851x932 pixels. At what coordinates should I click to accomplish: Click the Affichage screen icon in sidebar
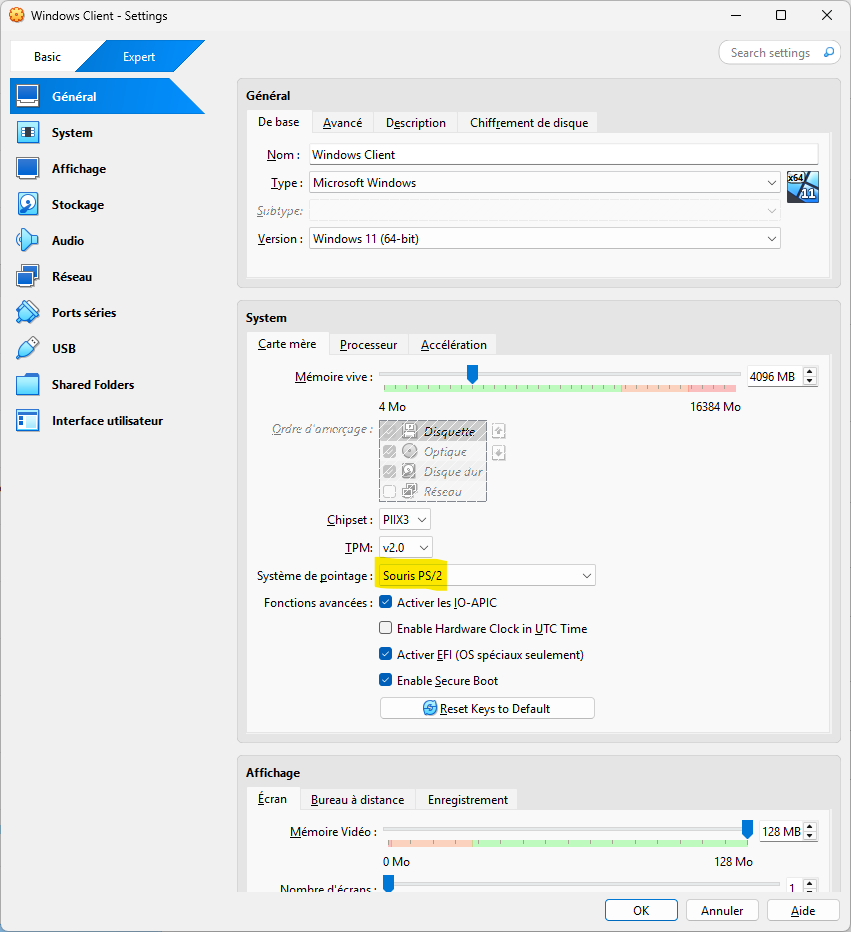[x=27, y=169]
